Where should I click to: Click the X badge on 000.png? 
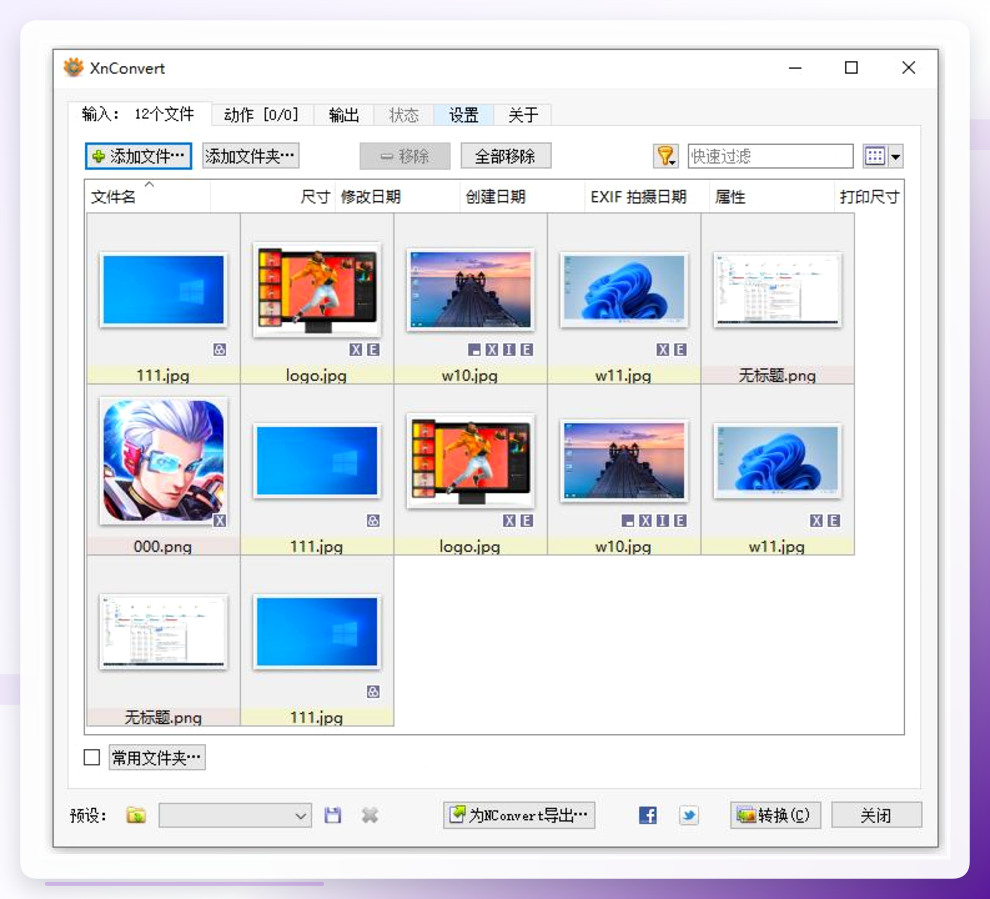point(219,520)
